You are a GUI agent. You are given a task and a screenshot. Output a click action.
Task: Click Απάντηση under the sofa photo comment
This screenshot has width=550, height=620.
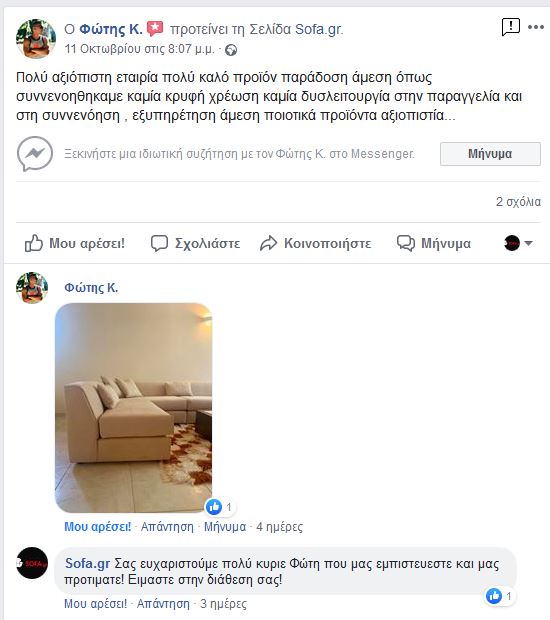(x=167, y=527)
